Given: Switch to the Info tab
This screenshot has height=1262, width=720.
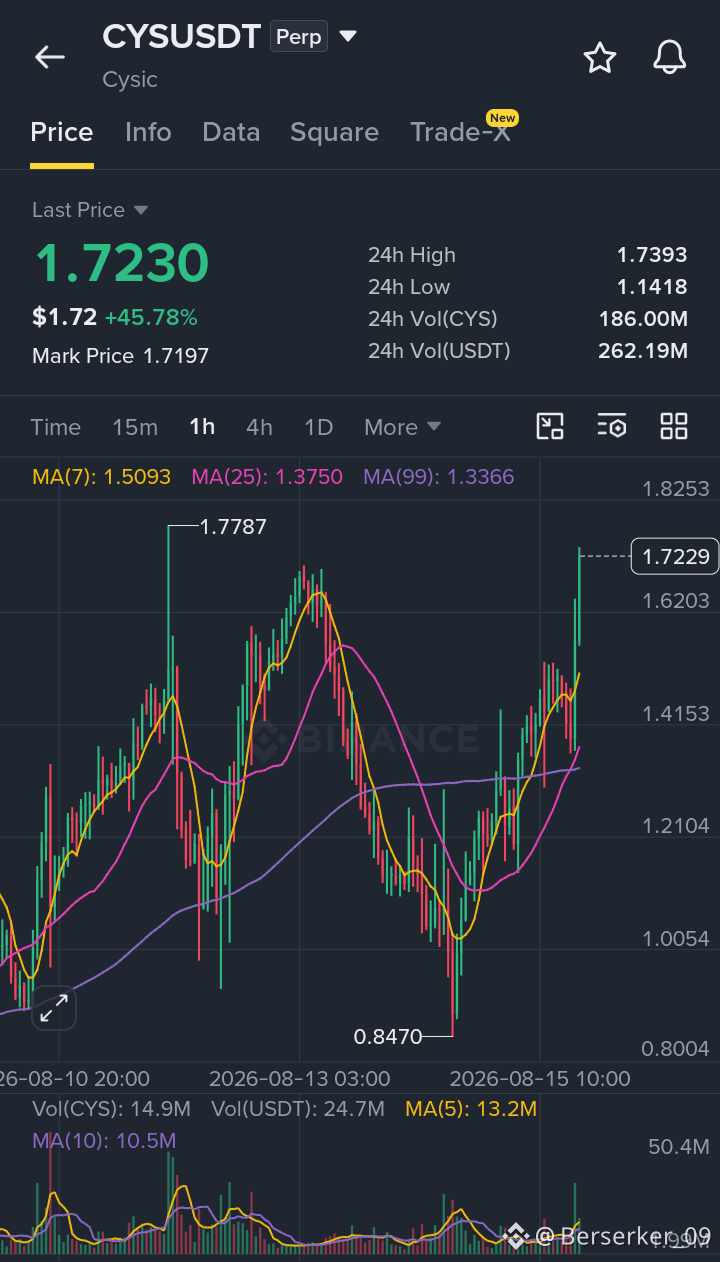Looking at the screenshot, I should point(148,132).
